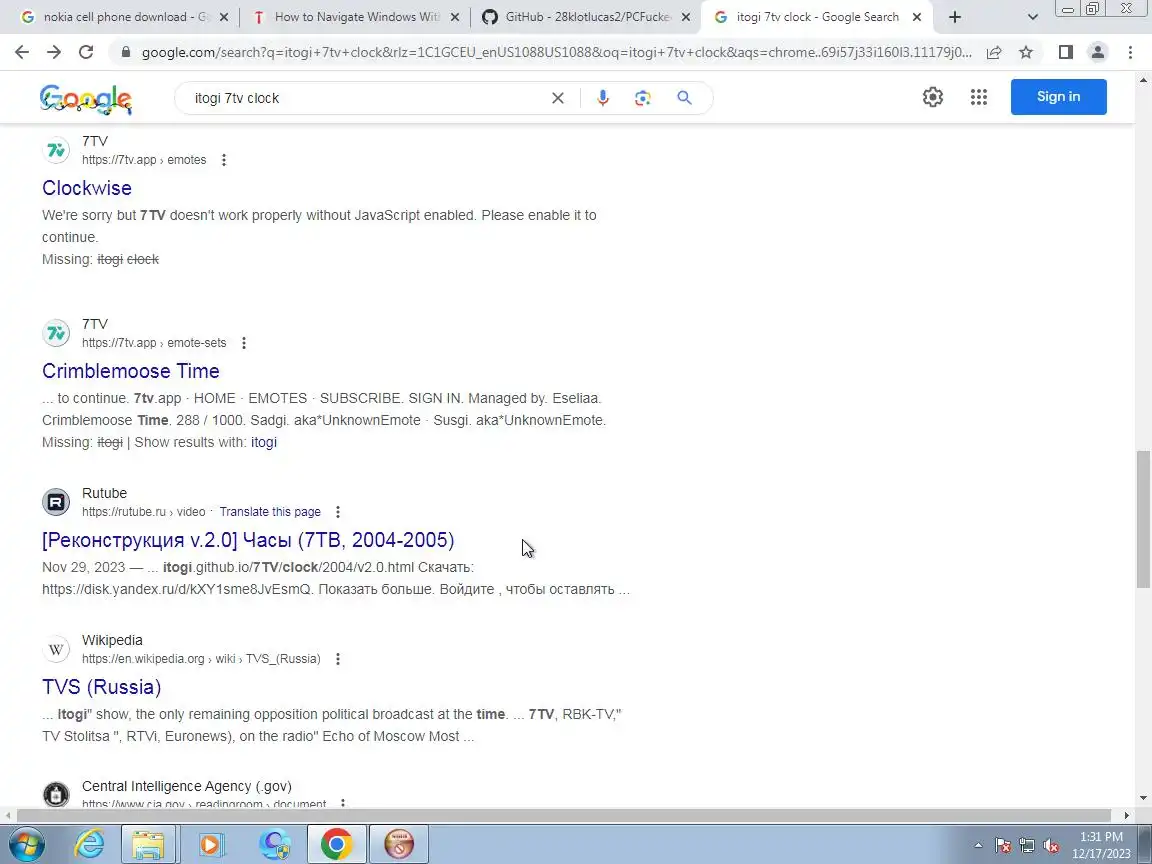
Task: Open the Rutube Часы 7ТВ result
Action: (248, 540)
